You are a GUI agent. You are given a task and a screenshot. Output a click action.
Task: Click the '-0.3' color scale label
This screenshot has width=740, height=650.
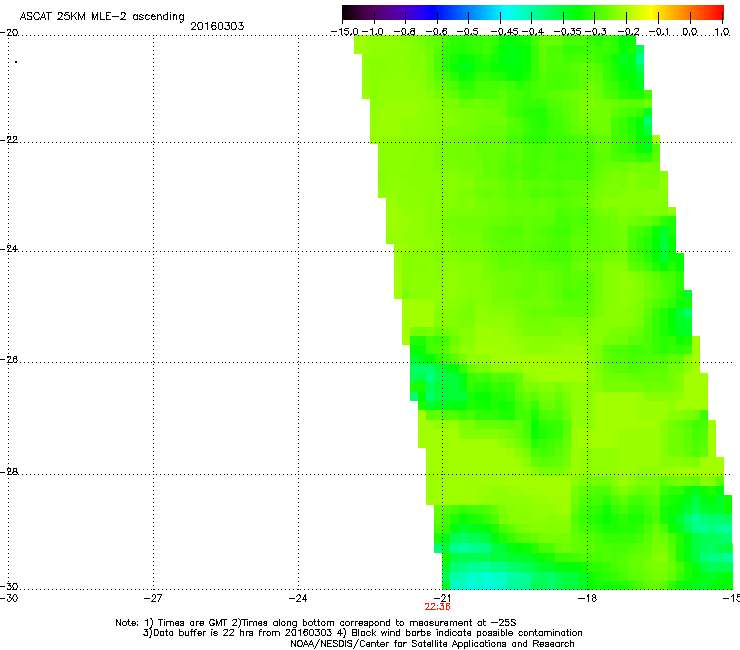click(x=596, y=32)
